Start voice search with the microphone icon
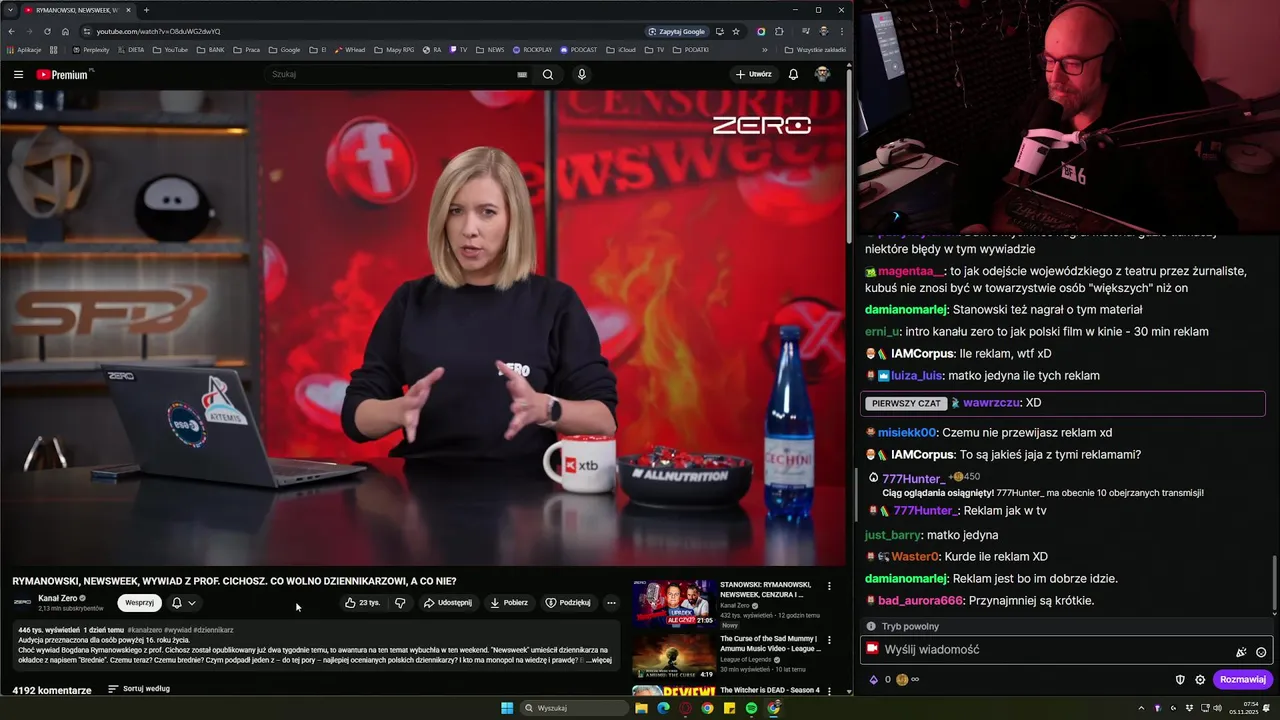1280x720 pixels. [x=582, y=74]
